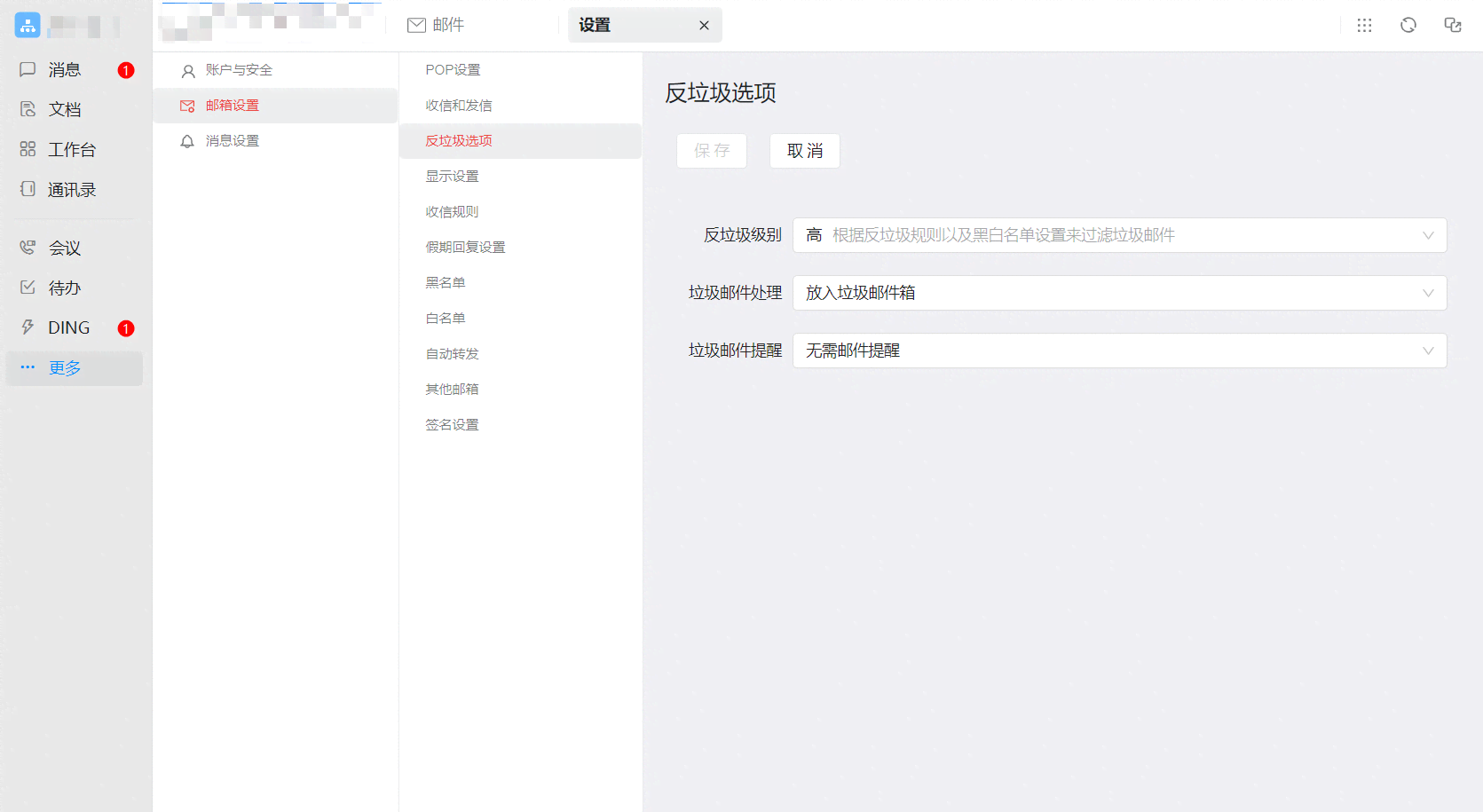Open 自动转发 auto-forward page
Viewport: 1483px width, 812px height.
(520, 354)
